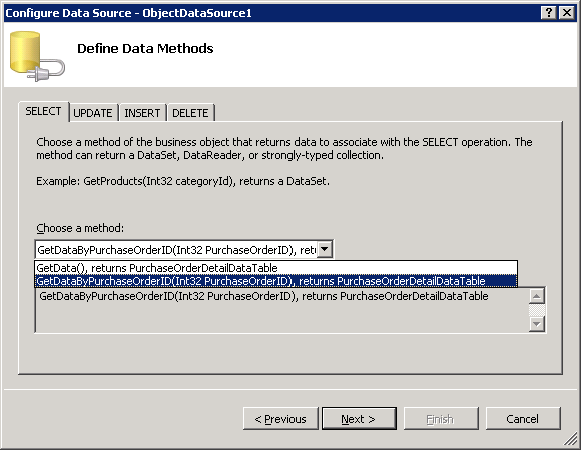Open the Choose a method dropdown arrow
Viewport: 581px width, 450px height.
point(325,249)
